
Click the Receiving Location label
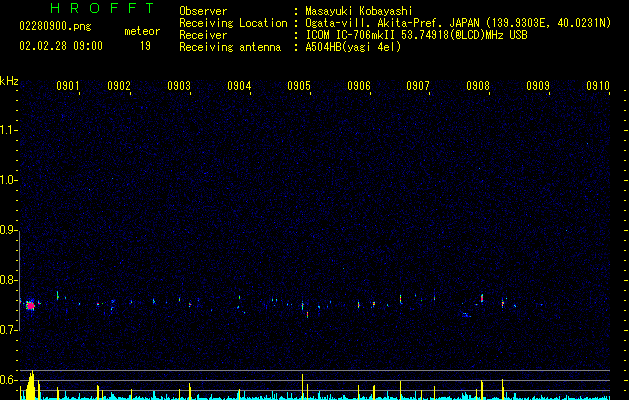click(233, 23)
